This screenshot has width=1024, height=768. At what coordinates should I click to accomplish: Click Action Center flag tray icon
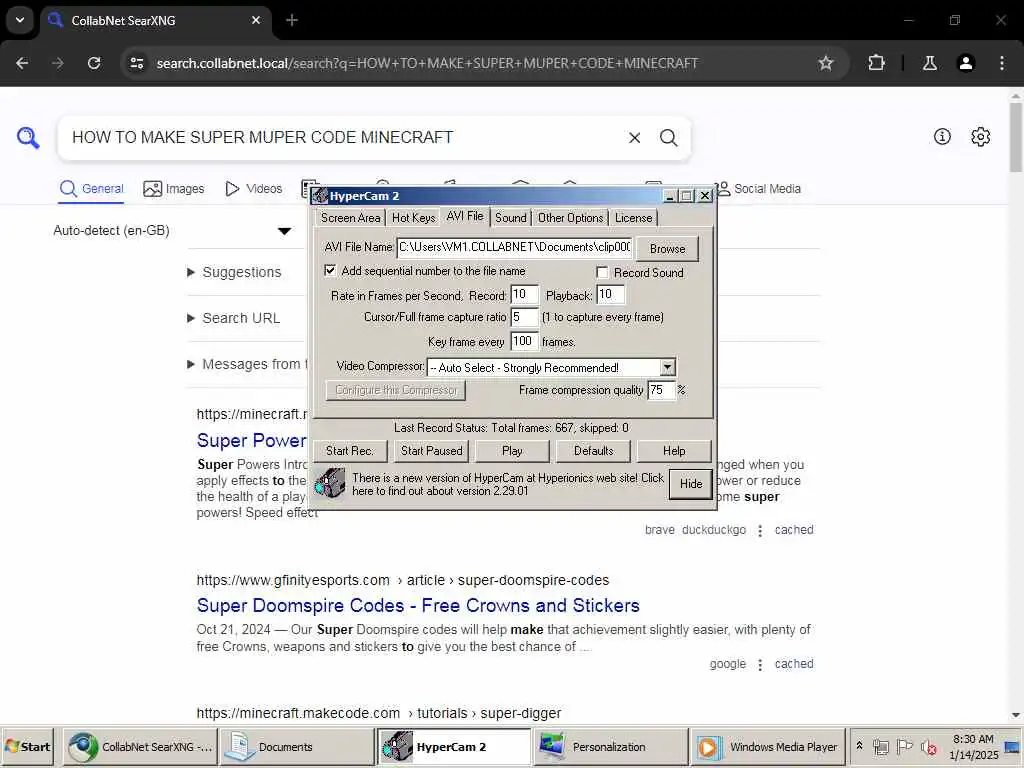coord(904,746)
